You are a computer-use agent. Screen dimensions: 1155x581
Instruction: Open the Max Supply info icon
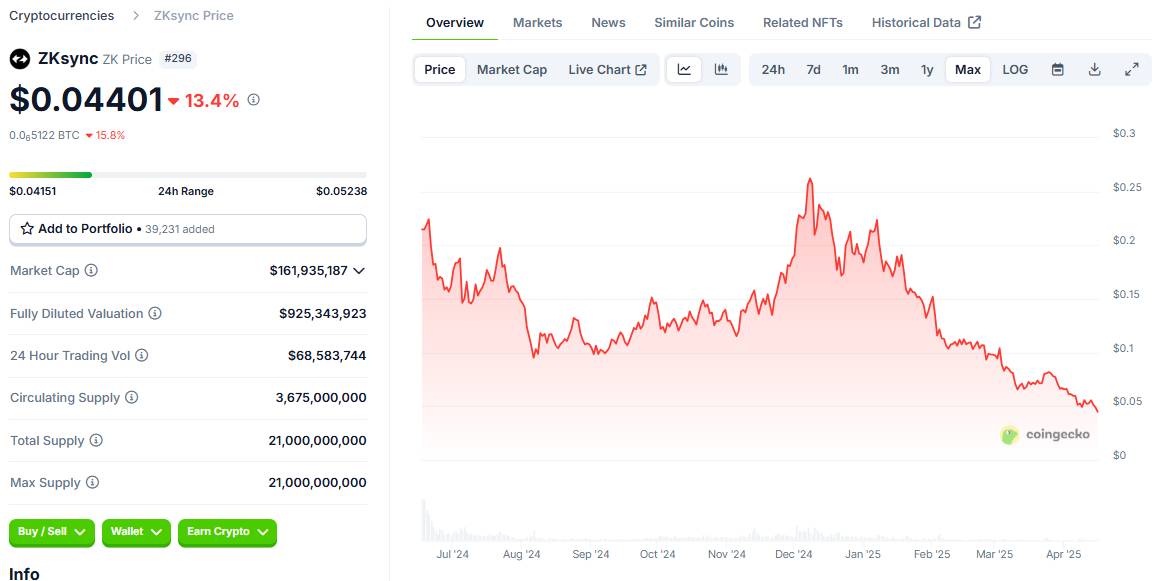click(x=92, y=482)
